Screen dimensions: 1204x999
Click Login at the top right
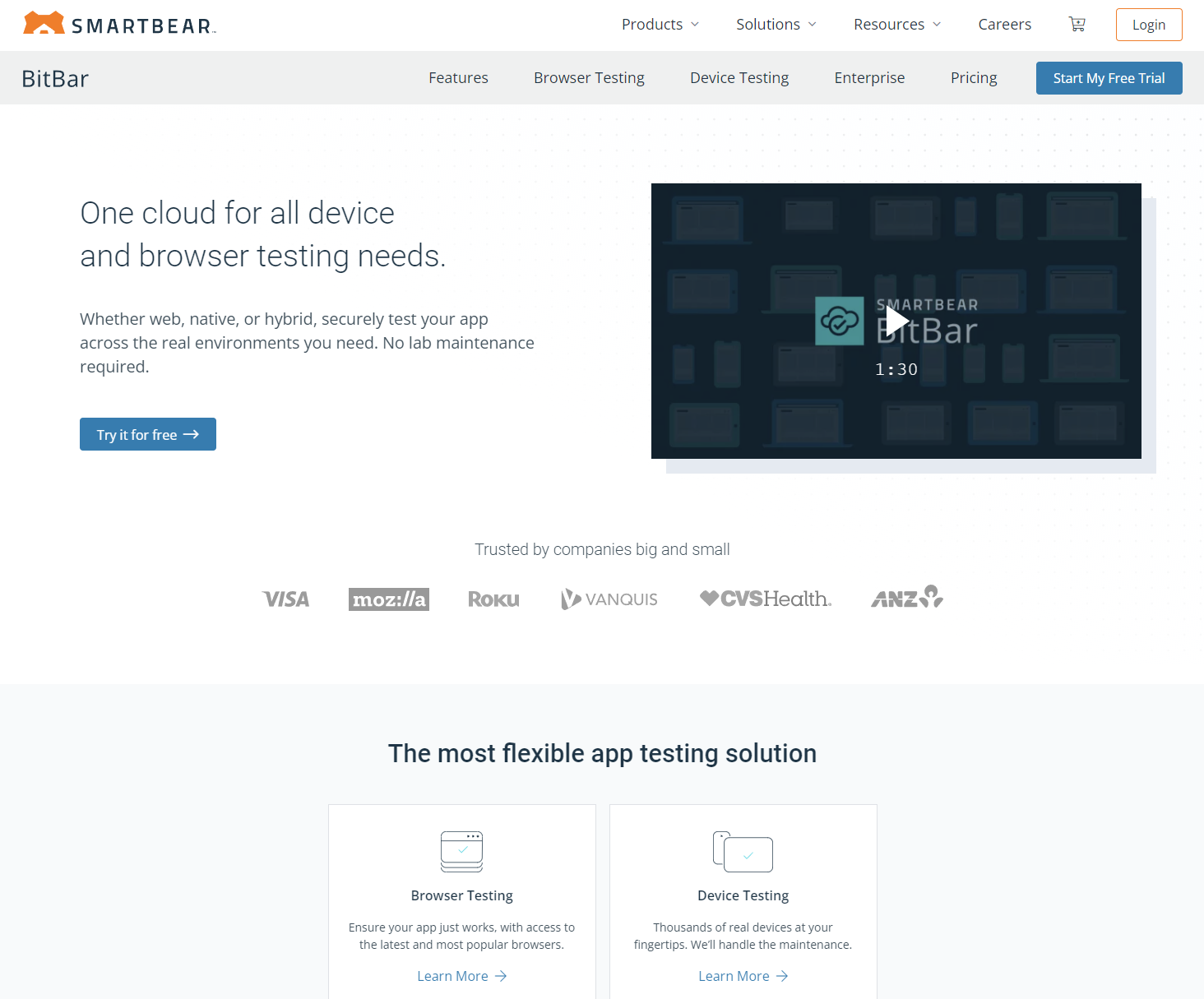click(1148, 24)
